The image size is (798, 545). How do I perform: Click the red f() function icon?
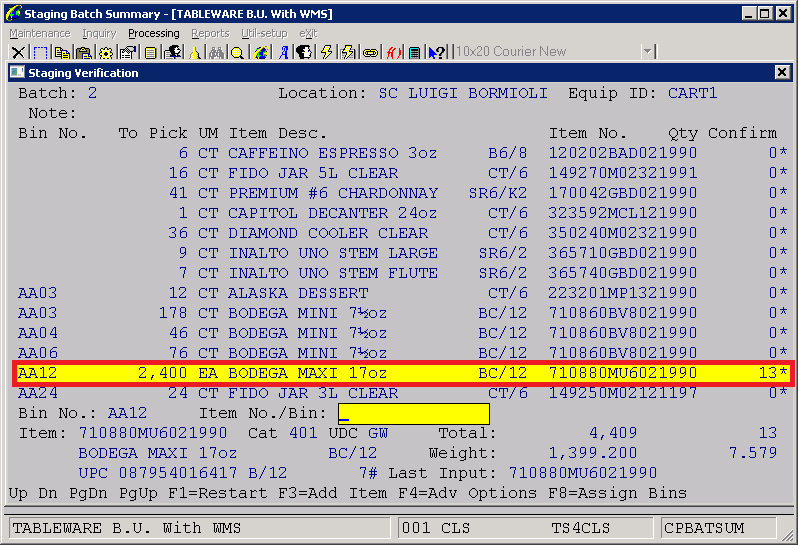pos(393,52)
